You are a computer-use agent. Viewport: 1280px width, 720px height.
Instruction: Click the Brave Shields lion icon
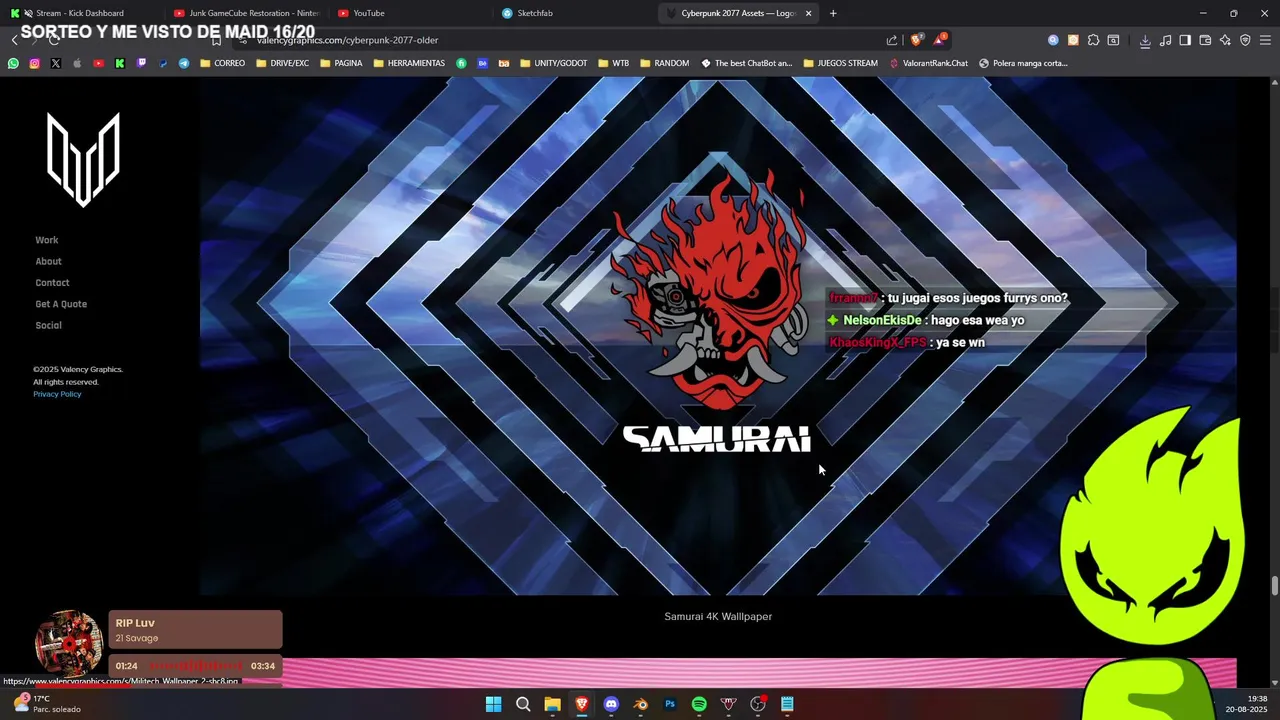(x=916, y=40)
